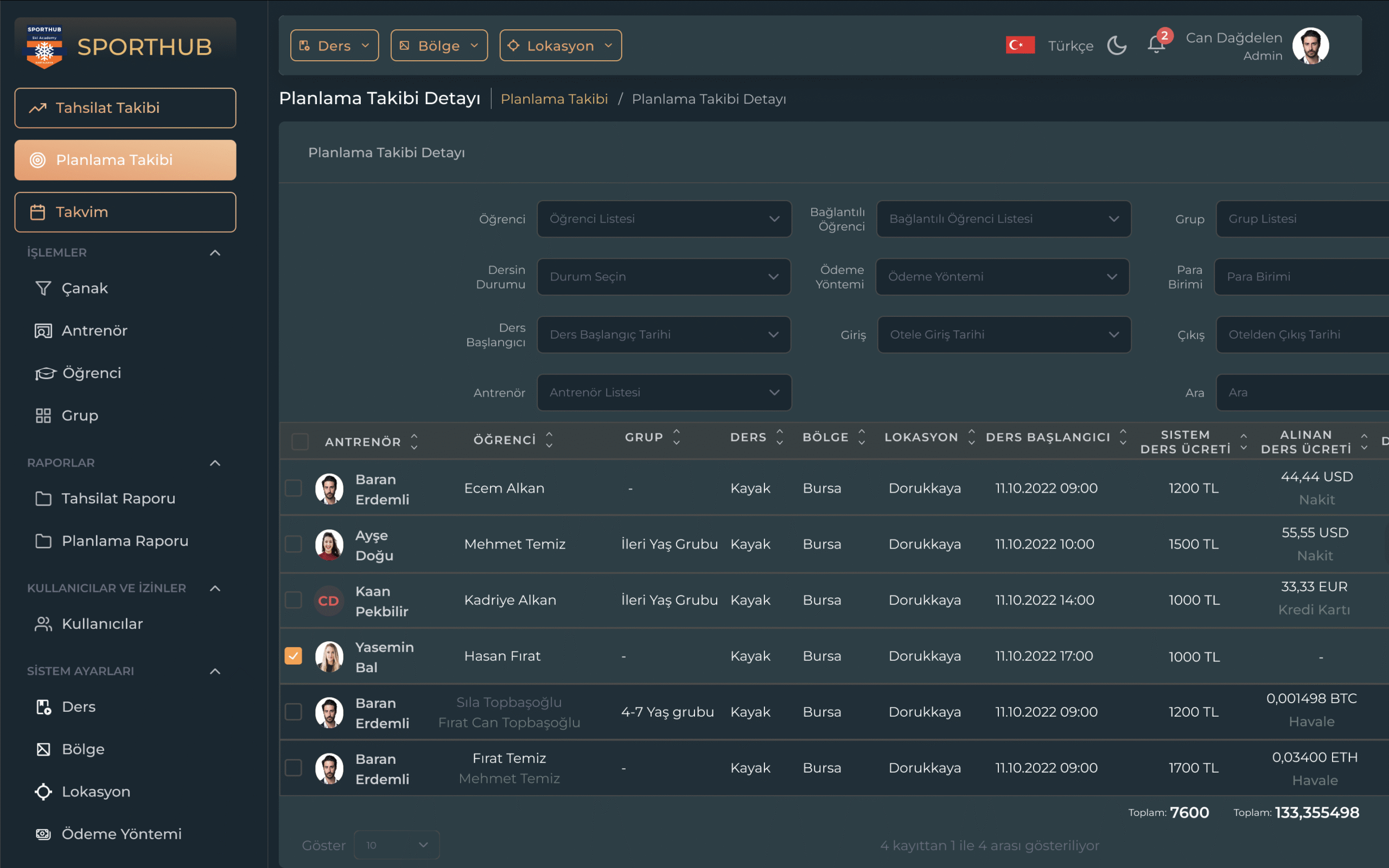The height and width of the screenshot is (868, 1389).
Task: Toggle the select-all header checkbox
Action: click(x=300, y=442)
